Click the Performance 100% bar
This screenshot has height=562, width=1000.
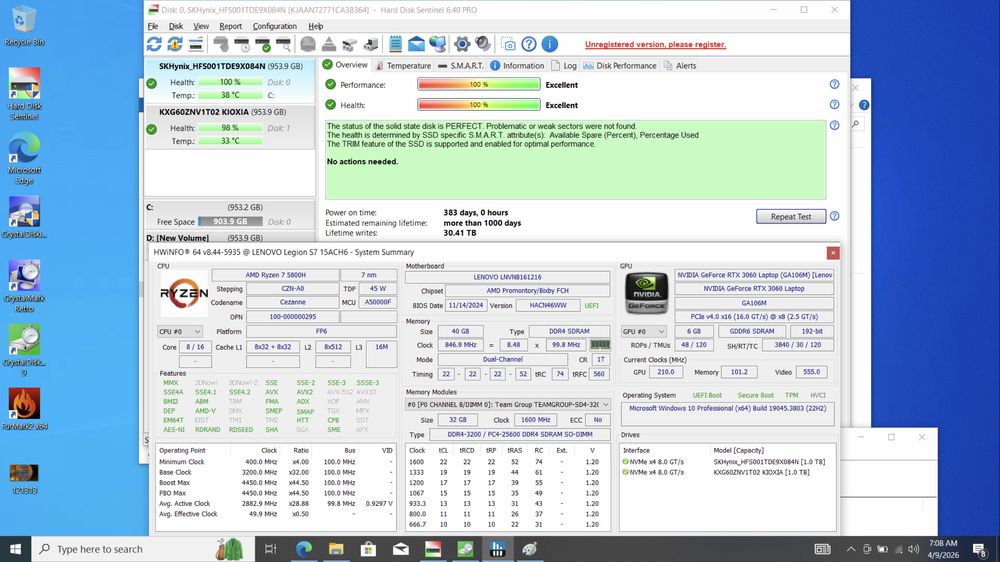click(x=479, y=84)
